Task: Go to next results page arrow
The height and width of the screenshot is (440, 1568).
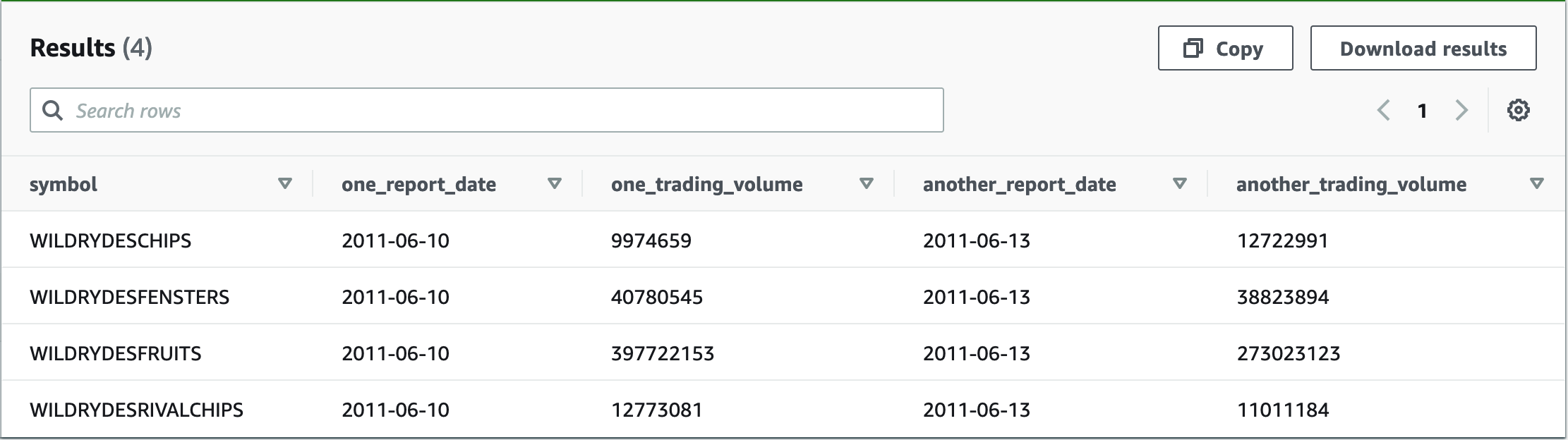Action: click(x=1461, y=111)
